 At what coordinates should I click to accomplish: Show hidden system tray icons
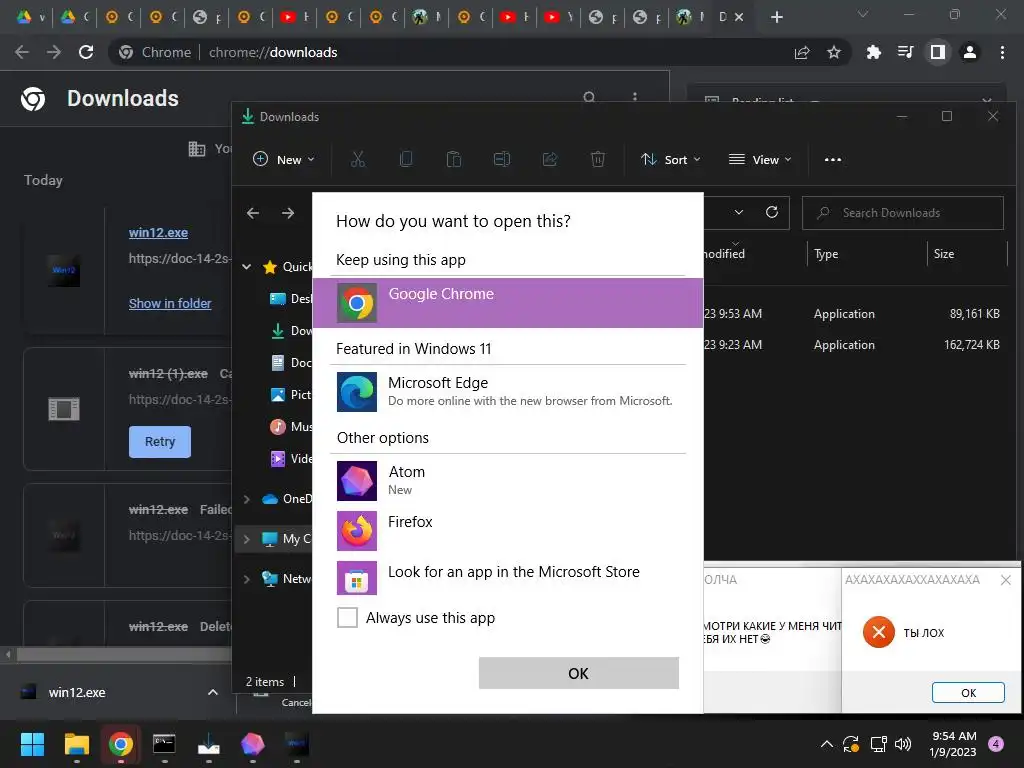pos(826,744)
